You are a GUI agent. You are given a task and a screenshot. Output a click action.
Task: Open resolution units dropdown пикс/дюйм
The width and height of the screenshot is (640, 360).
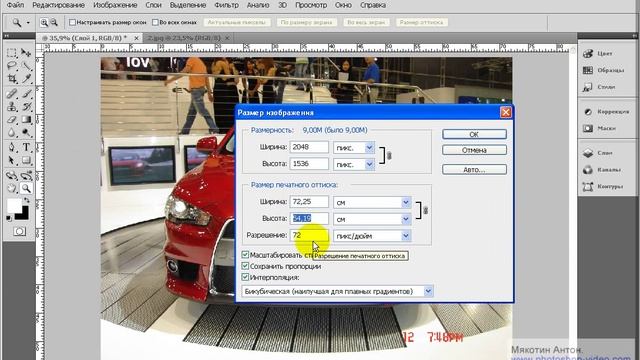pos(406,236)
